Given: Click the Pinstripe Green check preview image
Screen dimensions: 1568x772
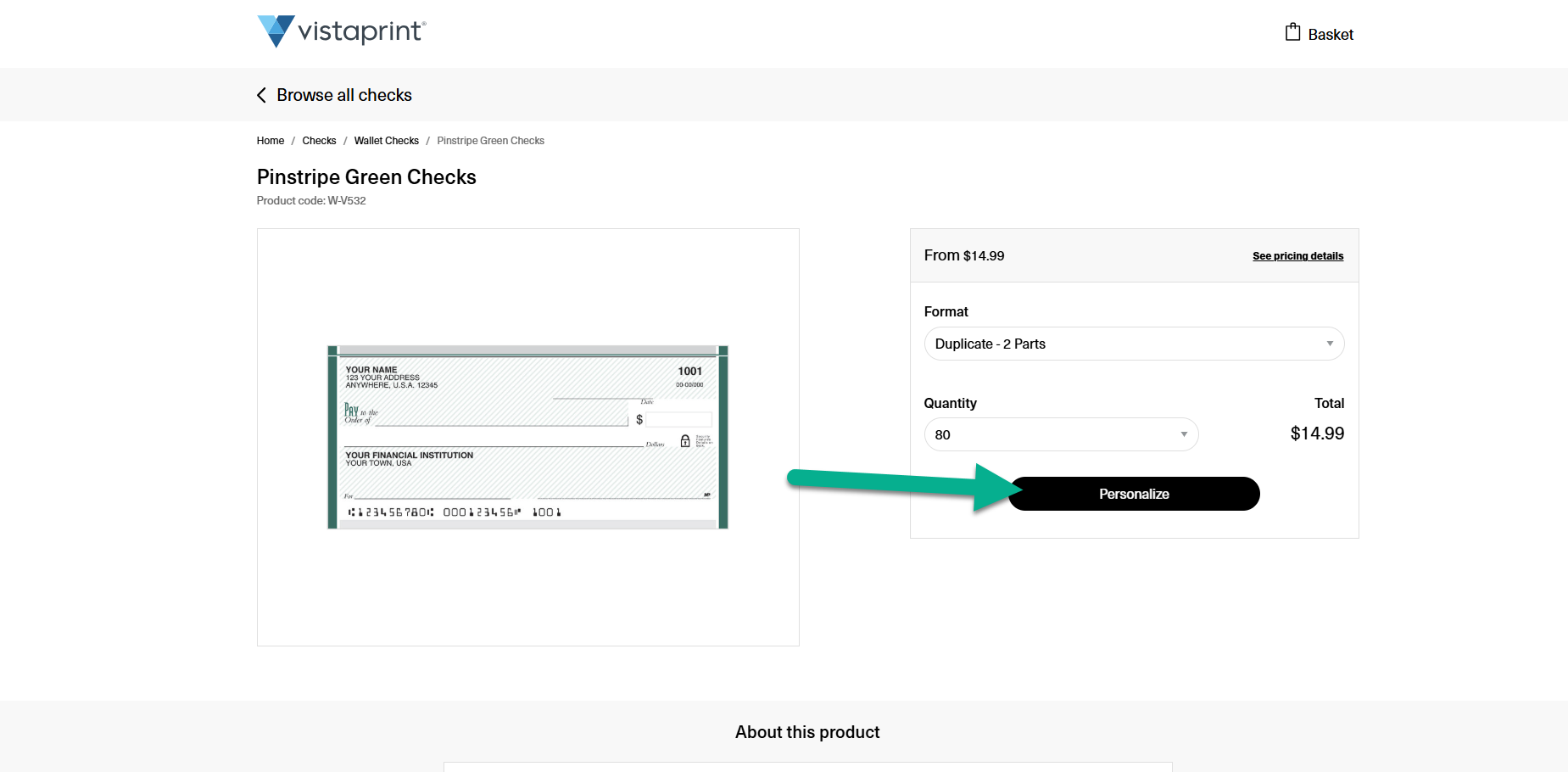Looking at the screenshot, I should pyautogui.click(x=527, y=438).
